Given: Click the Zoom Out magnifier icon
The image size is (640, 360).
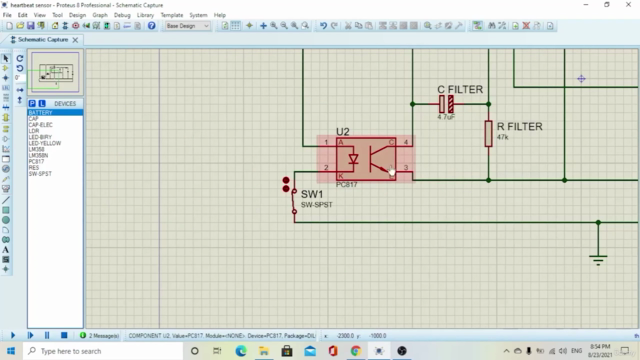Looking at the screenshot, I should [284, 26].
